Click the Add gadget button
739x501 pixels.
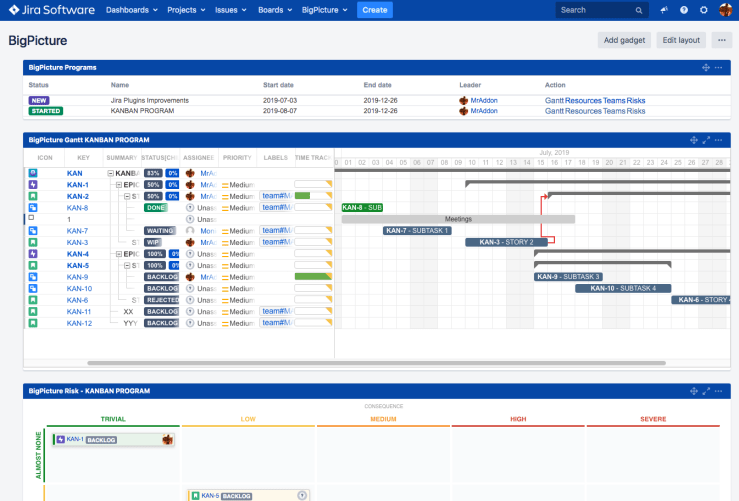[x=624, y=40]
